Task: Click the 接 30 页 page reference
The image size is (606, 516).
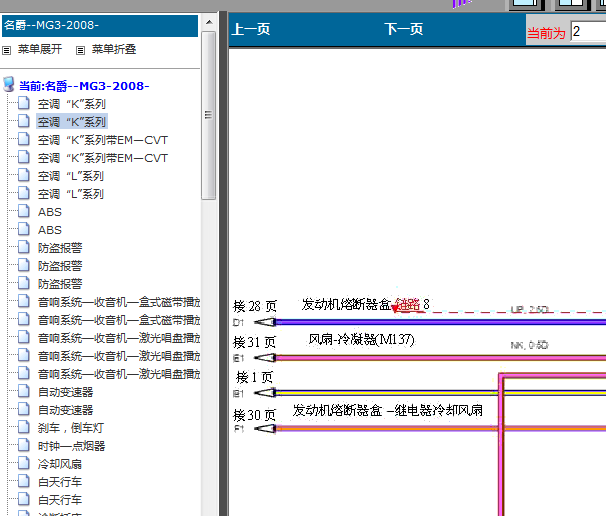Action: pyautogui.click(x=254, y=415)
